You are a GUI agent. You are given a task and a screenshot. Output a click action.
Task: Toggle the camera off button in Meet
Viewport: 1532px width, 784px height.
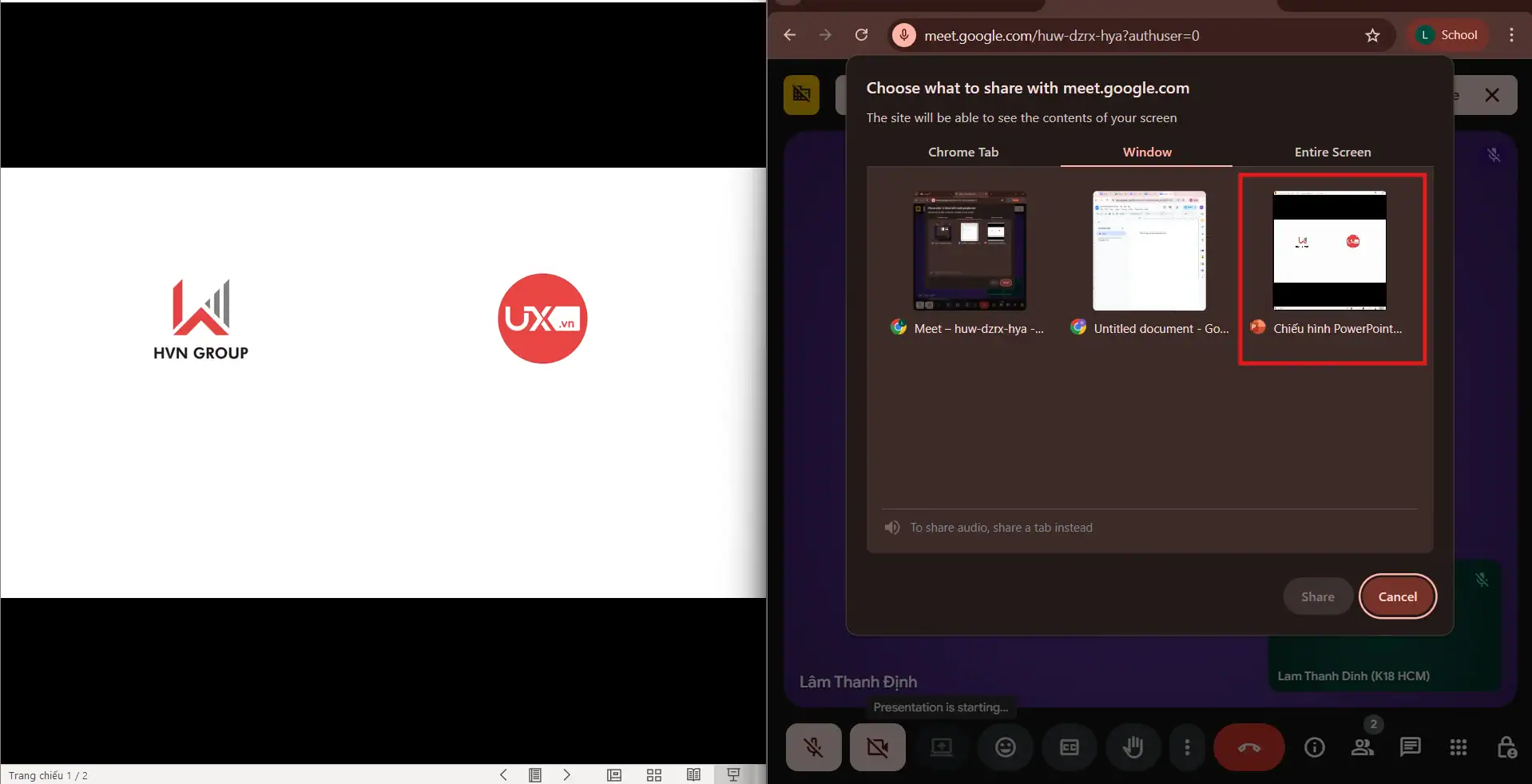[877, 747]
